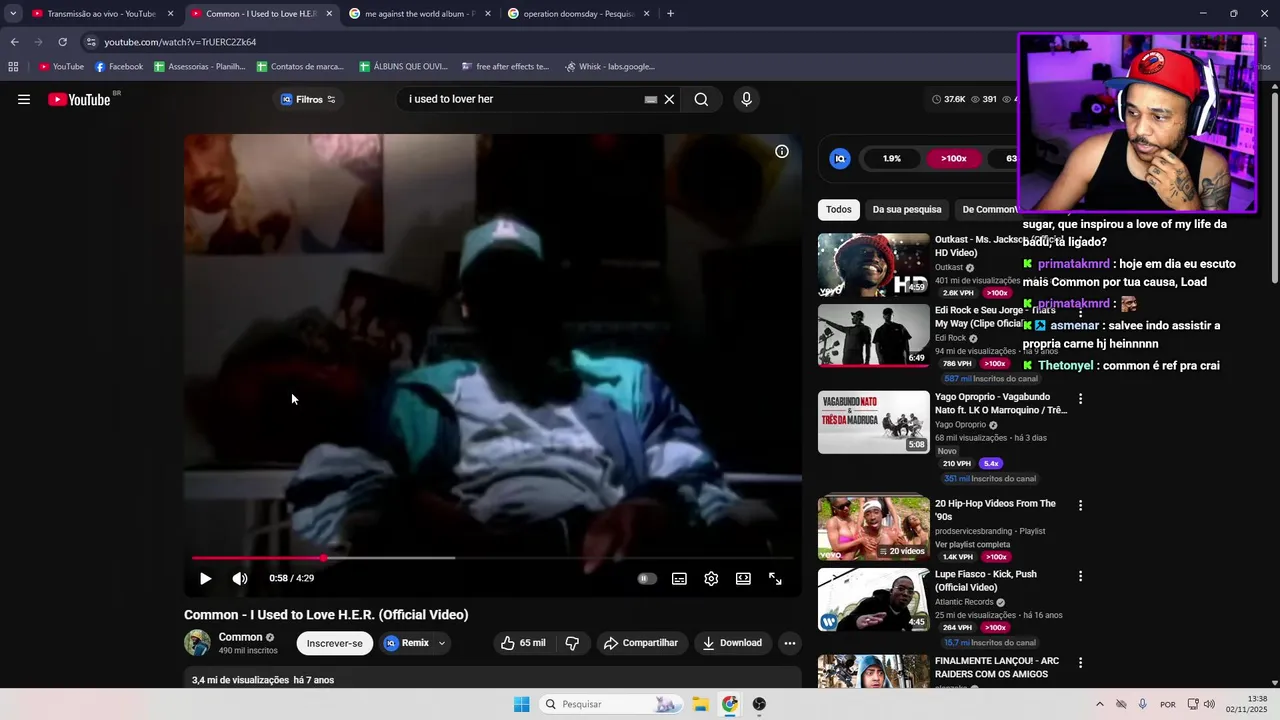The height and width of the screenshot is (720, 1280).
Task: Open options menu for FINALMENTE LANÇOU video
Action: pos(1080,663)
